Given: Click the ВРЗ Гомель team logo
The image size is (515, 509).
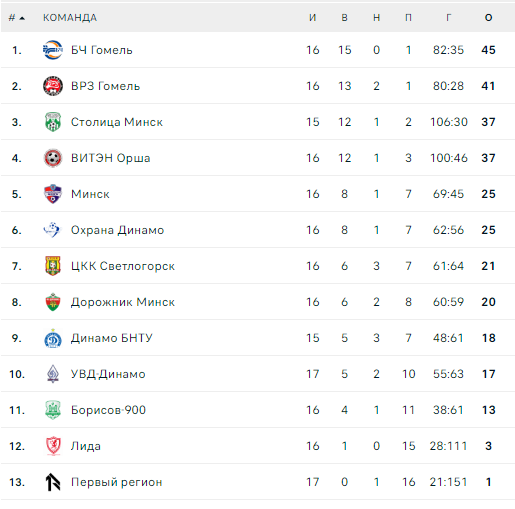Looking at the screenshot, I should pos(53,86).
